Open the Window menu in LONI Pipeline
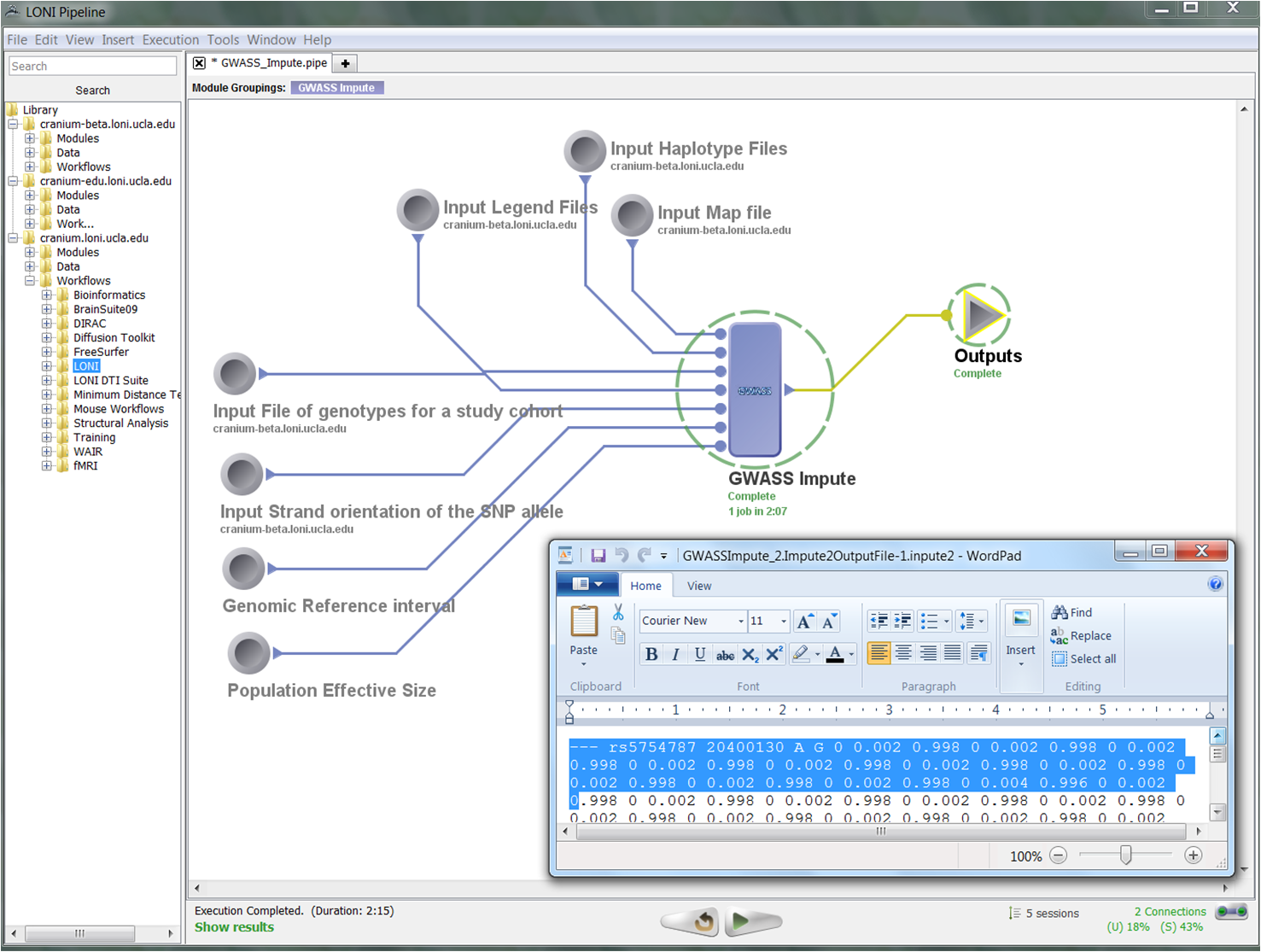This screenshot has width=1261, height=952. [271, 40]
